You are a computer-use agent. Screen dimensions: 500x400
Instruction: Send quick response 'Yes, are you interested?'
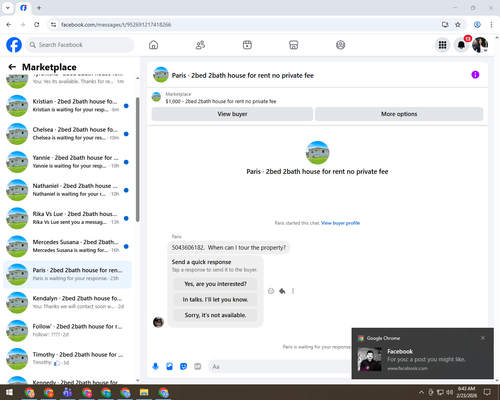tap(215, 284)
